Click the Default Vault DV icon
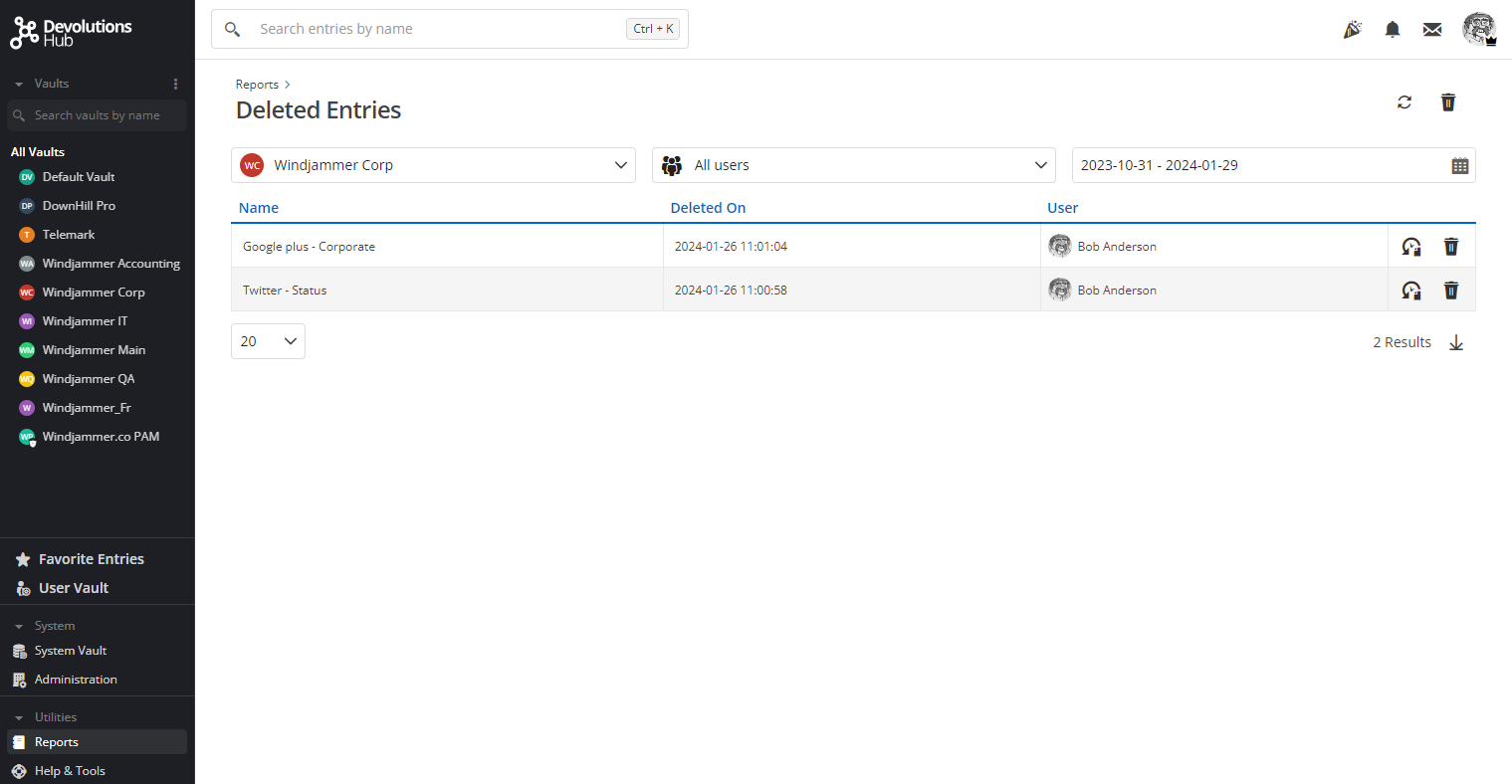 click(27, 177)
